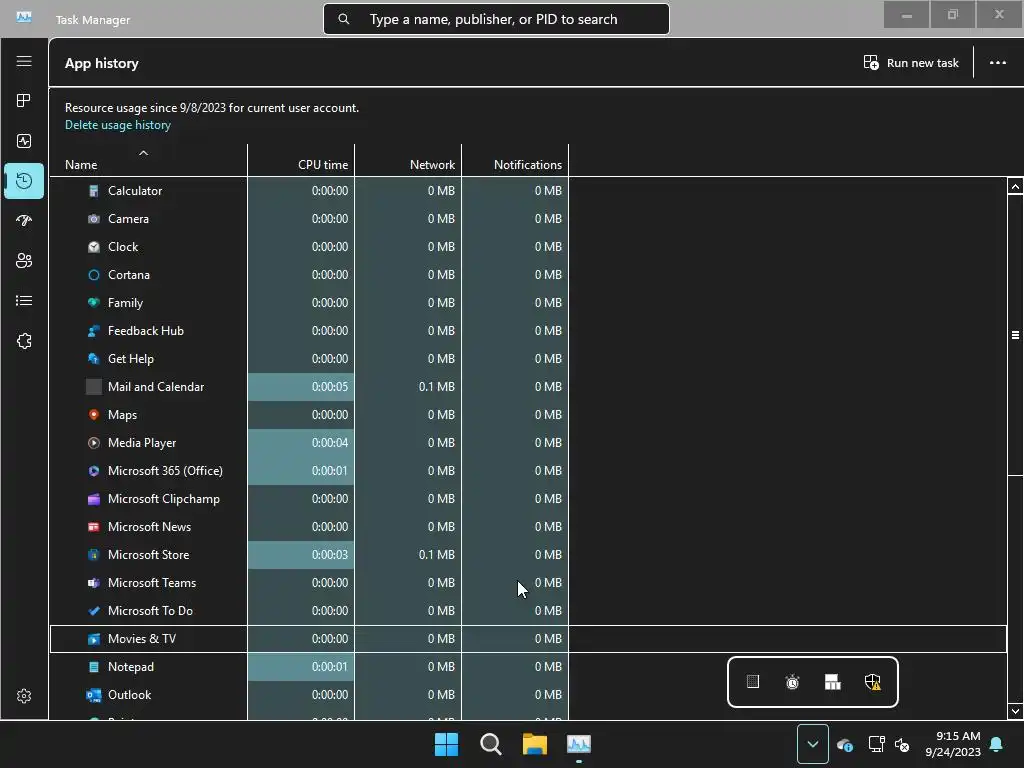Click list scrollbar up arrow

[x=1015, y=186]
